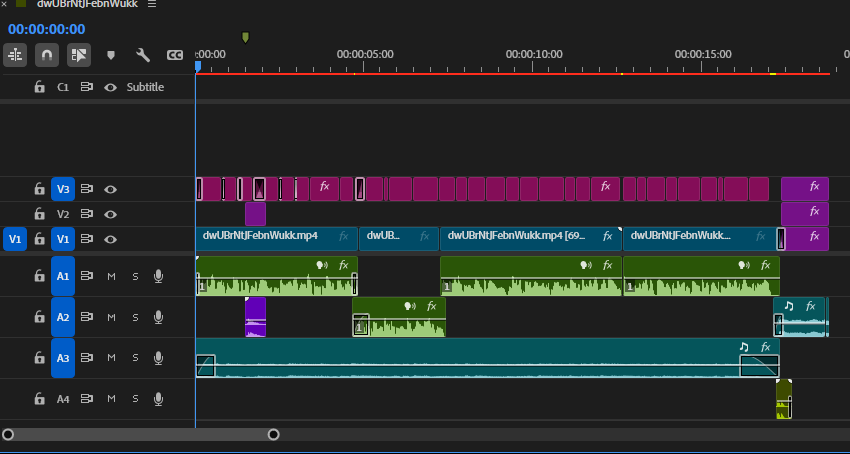This screenshot has width=850, height=454.
Task: Toggle the CC caption track options
Action: click(175, 55)
